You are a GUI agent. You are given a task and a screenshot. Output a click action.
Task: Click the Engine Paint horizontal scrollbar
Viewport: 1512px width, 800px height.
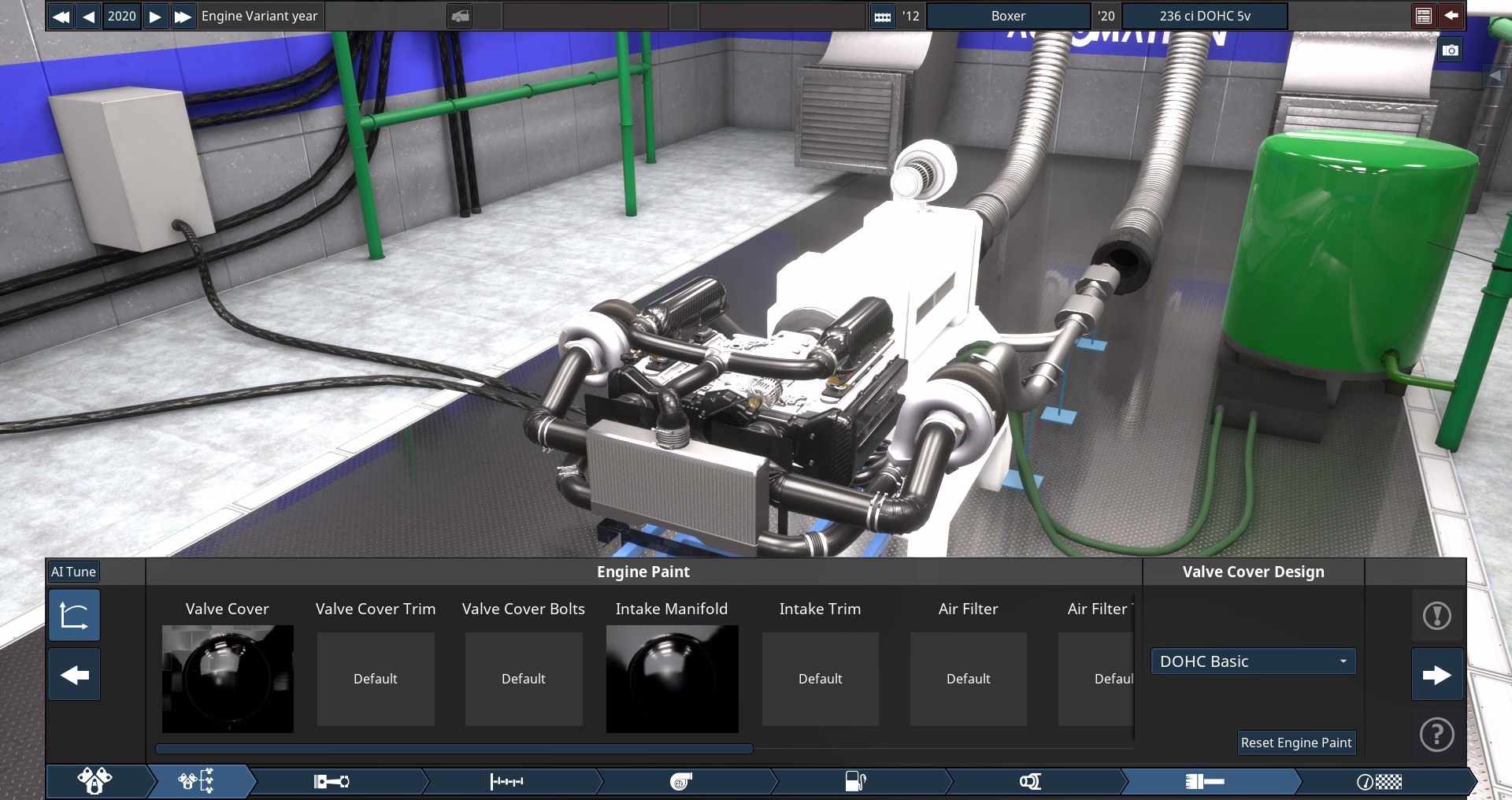[454, 749]
